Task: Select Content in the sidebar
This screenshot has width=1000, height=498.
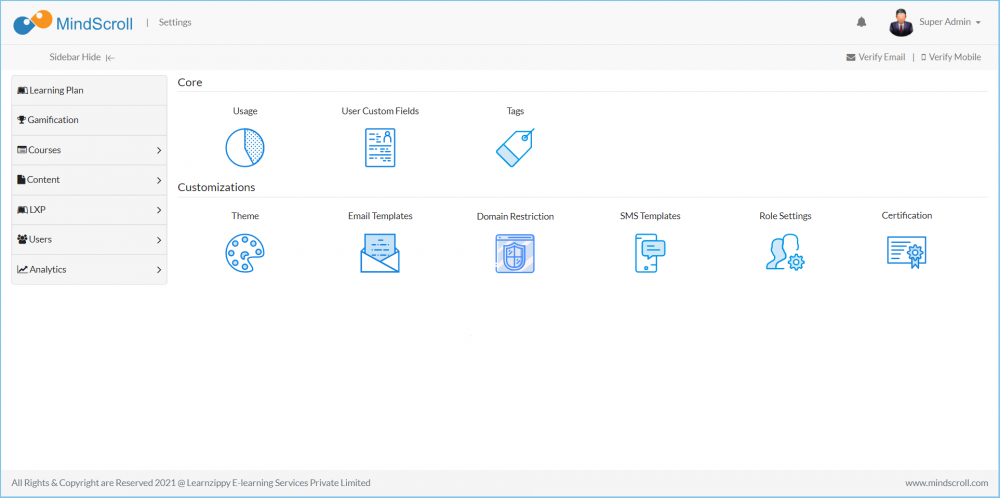Action: click(89, 180)
